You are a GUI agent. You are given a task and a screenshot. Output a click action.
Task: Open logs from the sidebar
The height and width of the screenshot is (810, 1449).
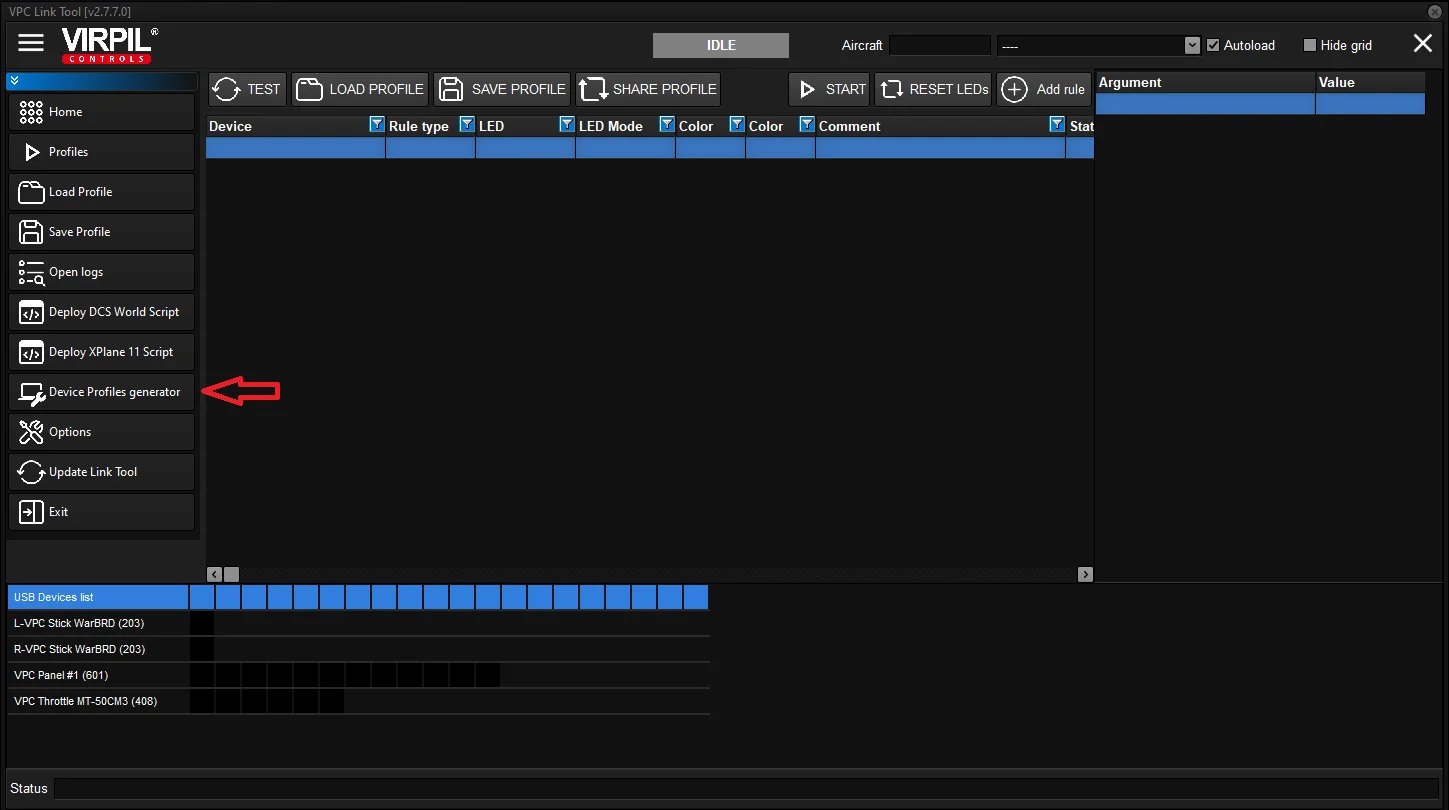point(101,272)
